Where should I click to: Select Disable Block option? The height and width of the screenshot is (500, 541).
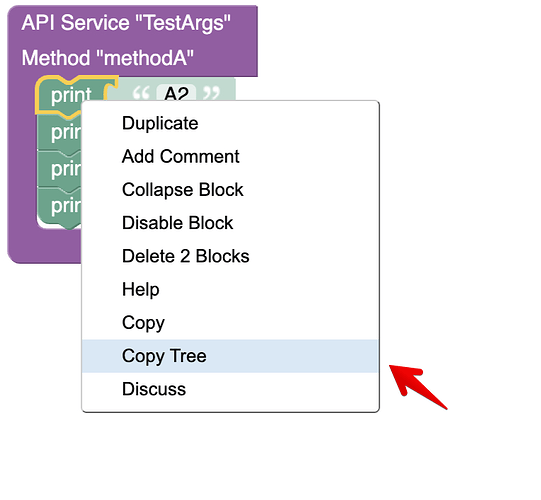click(x=230, y=223)
